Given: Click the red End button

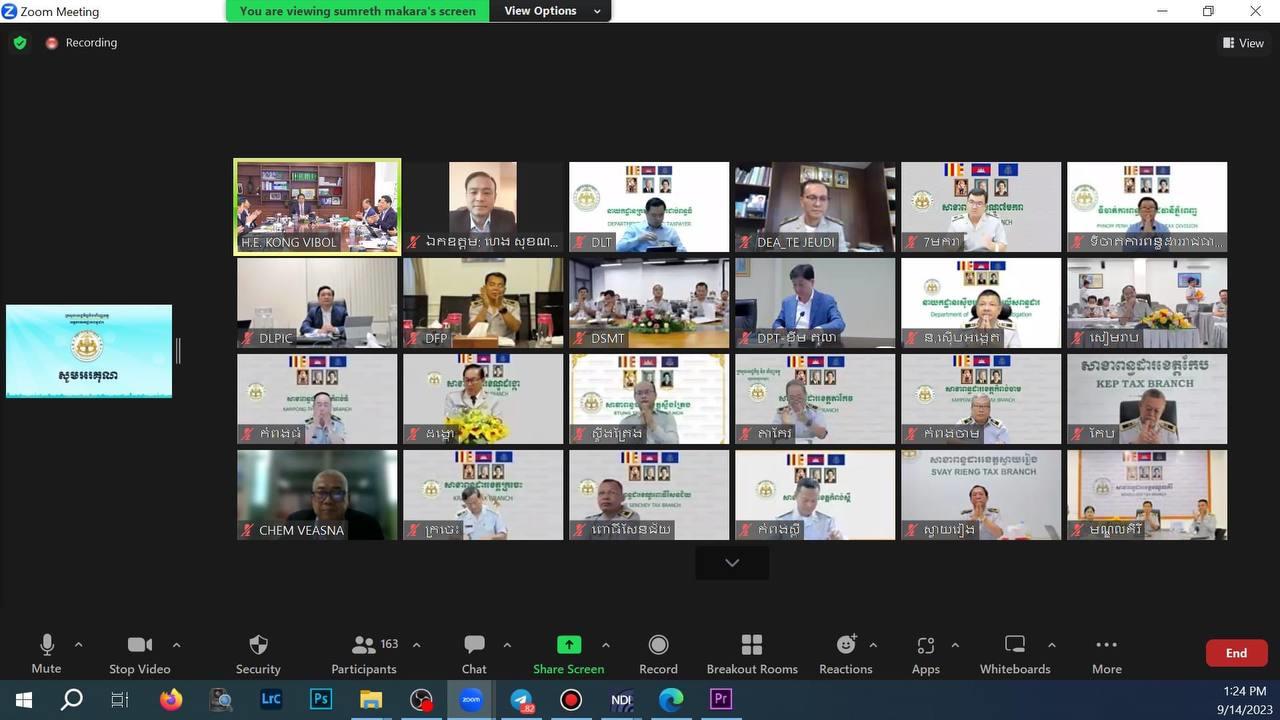Looking at the screenshot, I should coord(1236,653).
